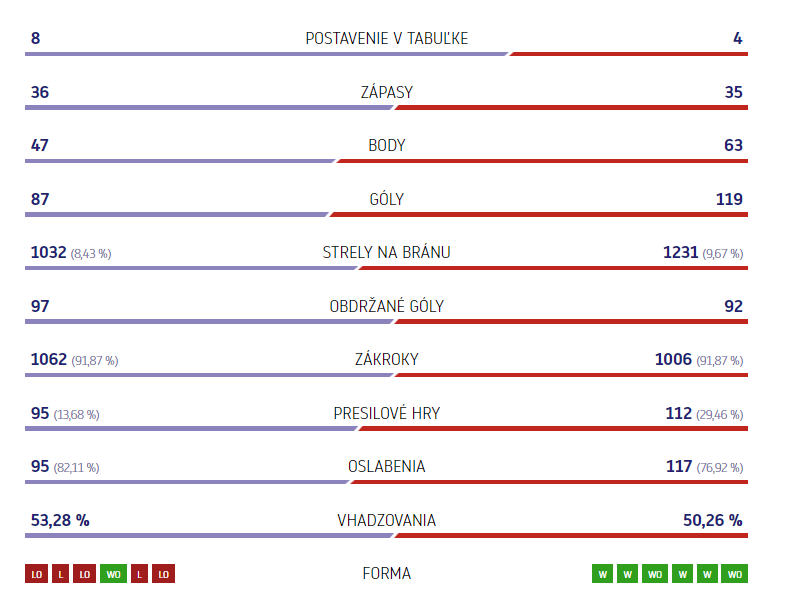The width and height of the screenshot is (785, 592).
Task: Click the BODY stat label
Action: [x=386, y=145]
